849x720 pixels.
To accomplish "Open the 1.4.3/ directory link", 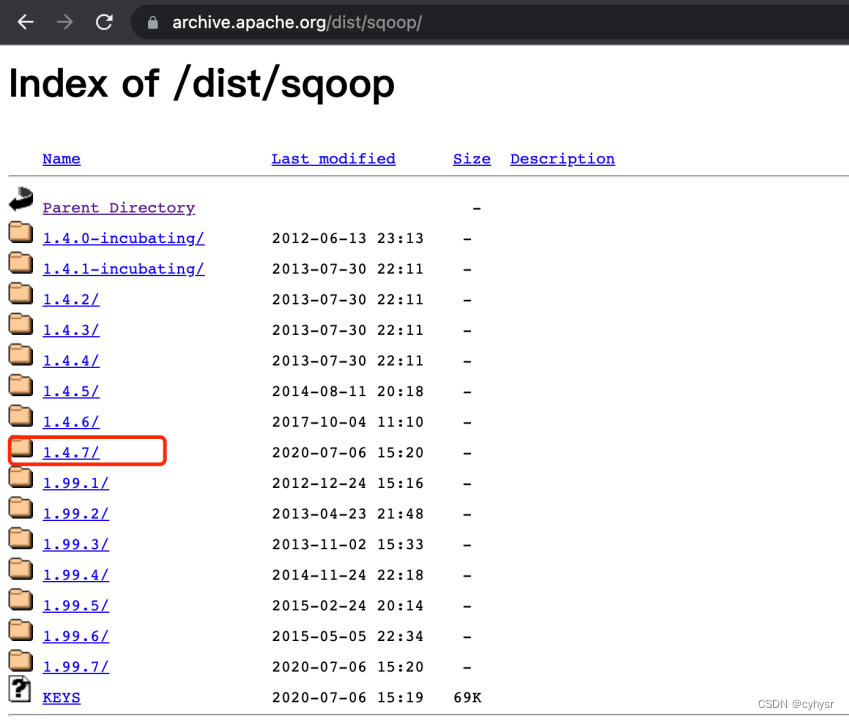I will pyautogui.click(x=71, y=330).
